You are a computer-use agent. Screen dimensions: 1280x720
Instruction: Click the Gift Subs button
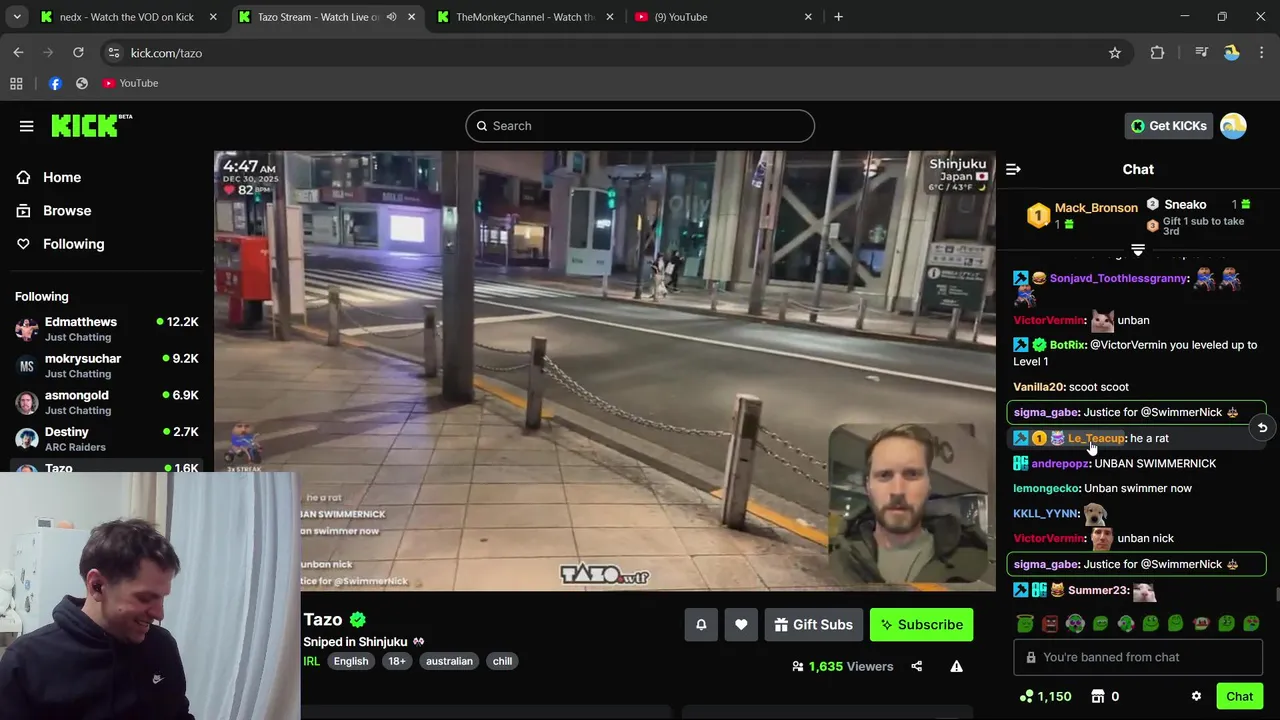tap(813, 625)
